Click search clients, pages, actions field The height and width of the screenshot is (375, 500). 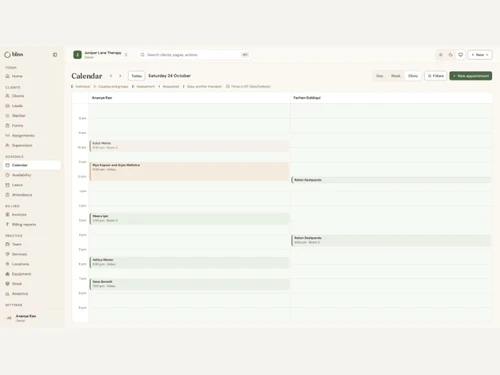coord(195,55)
